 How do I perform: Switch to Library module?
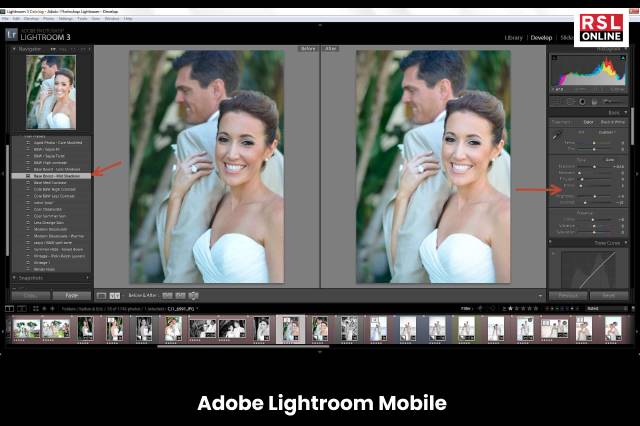tap(513, 38)
